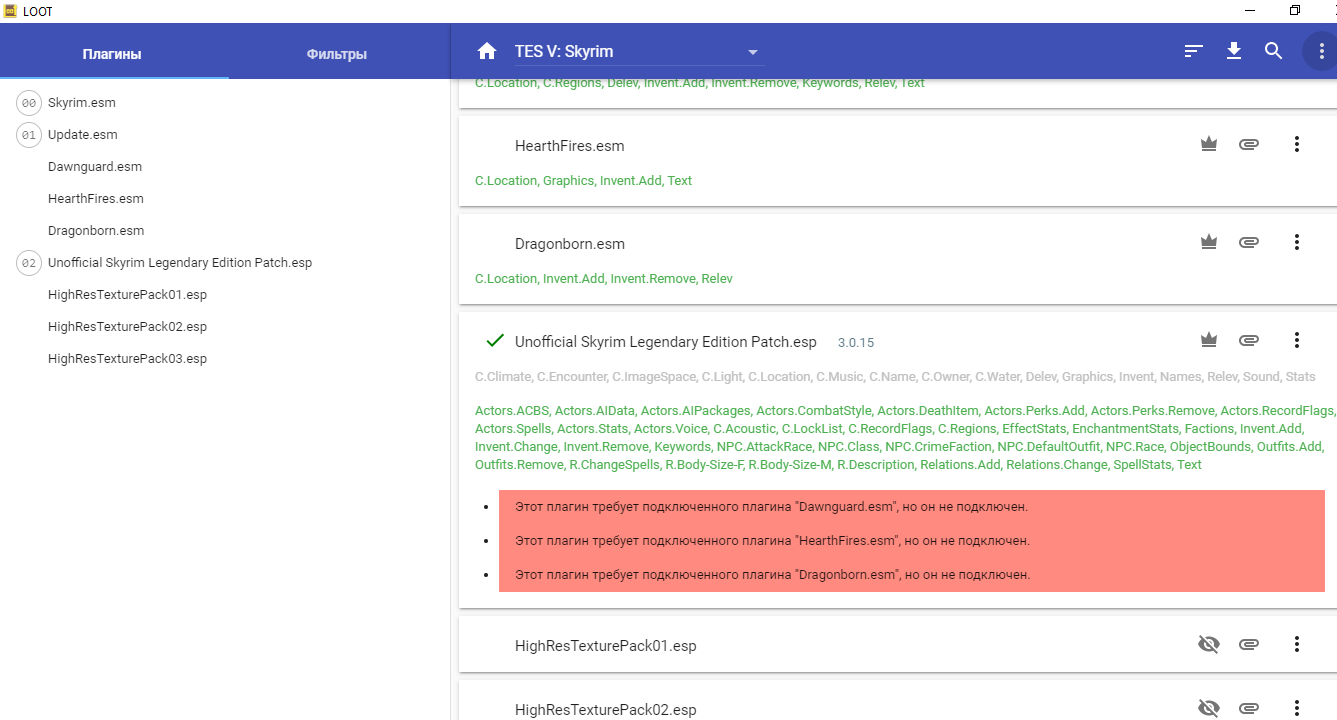The height and width of the screenshot is (720, 1337).
Task: Open the TES V: Skyrim game dropdown
Action: click(x=639, y=52)
